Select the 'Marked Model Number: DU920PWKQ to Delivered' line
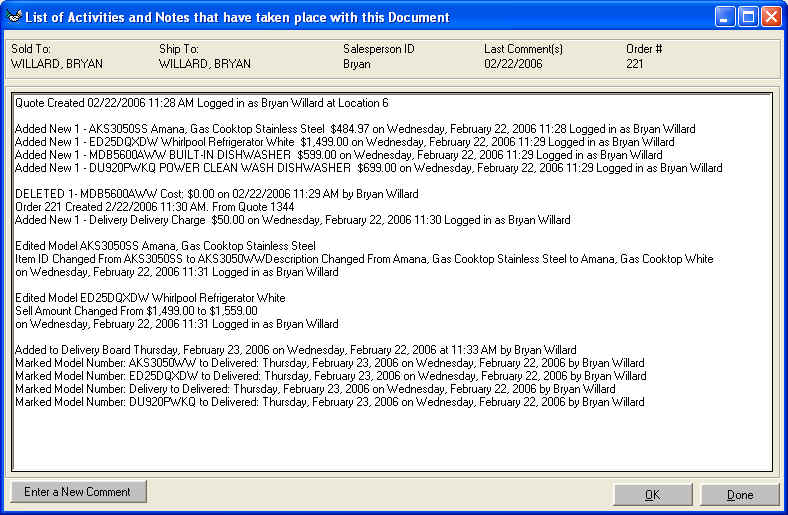This screenshot has width=788, height=515. pos(330,402)
